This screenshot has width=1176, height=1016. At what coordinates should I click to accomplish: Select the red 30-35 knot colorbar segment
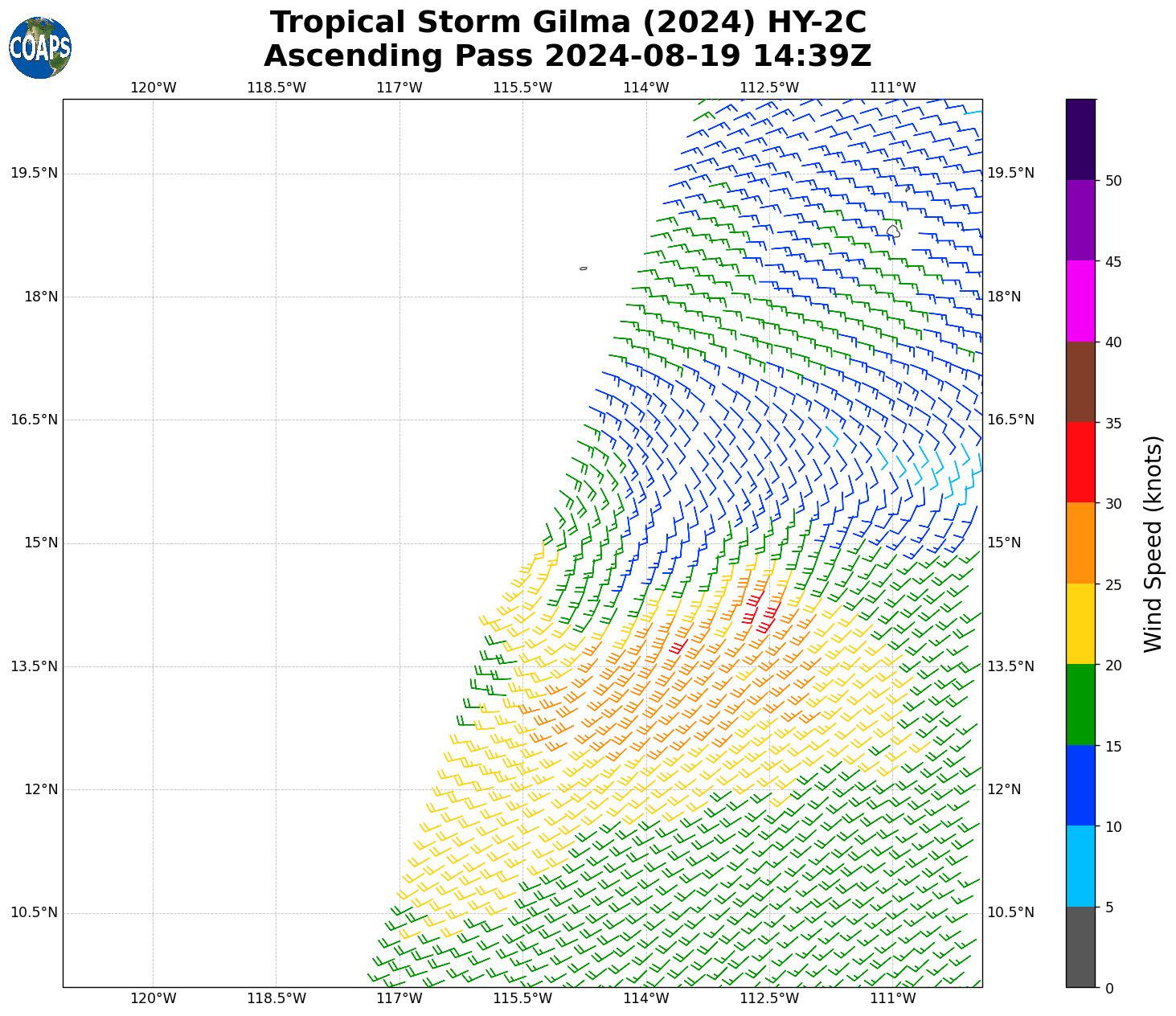point(1080,462)
